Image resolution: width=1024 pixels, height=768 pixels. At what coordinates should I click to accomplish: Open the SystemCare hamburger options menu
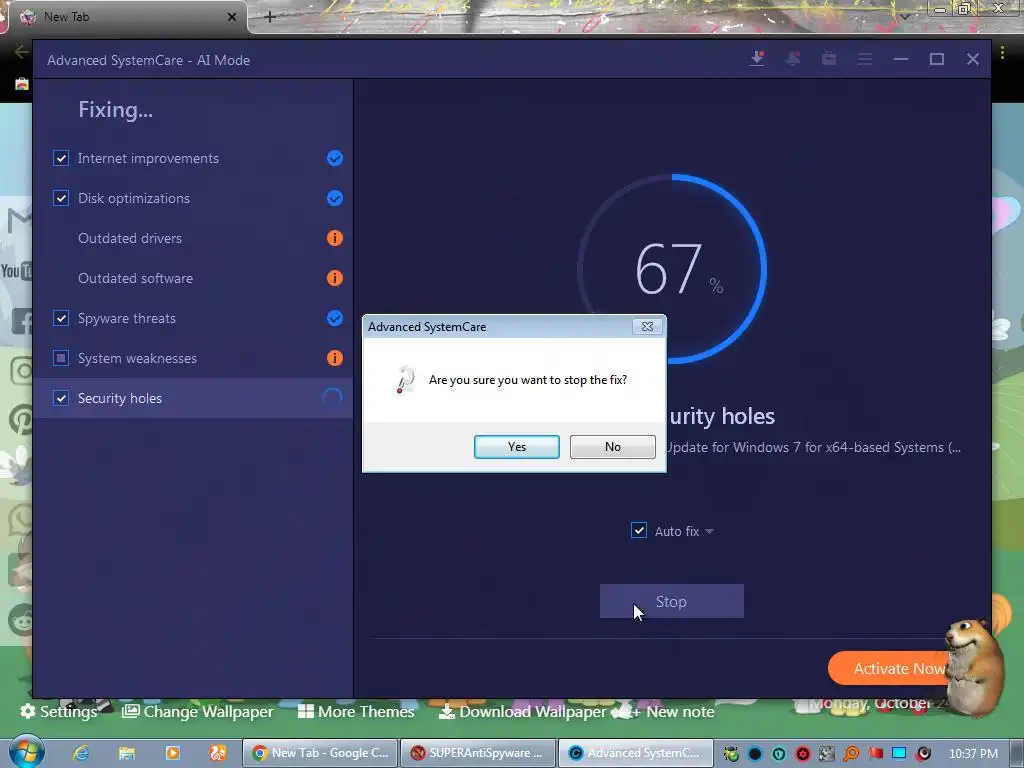click(x=865, y=59)
